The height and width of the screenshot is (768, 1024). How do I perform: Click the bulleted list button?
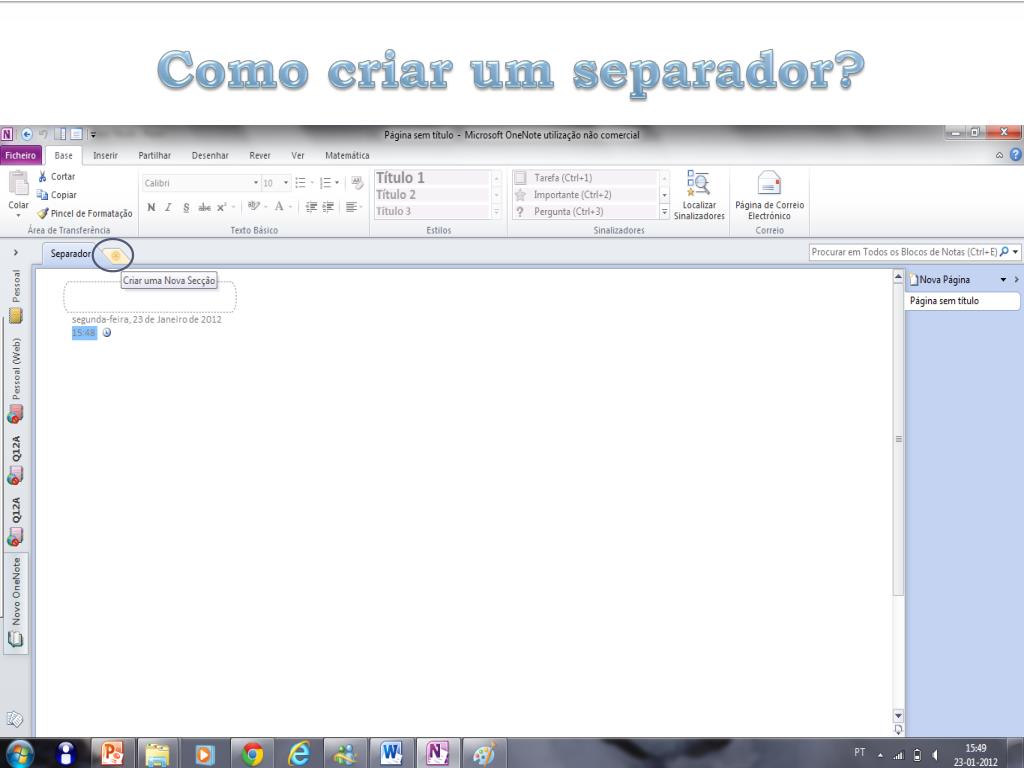click(300, 183)
